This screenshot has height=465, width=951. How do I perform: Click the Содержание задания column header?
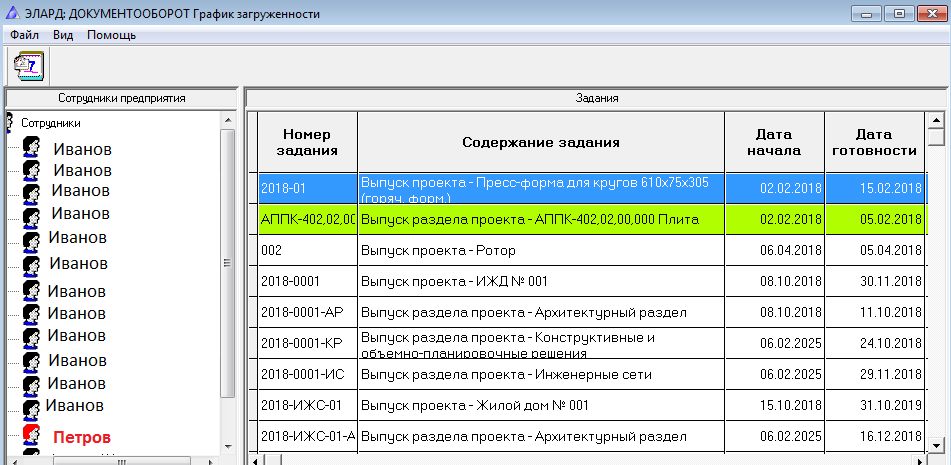point(540,142)
